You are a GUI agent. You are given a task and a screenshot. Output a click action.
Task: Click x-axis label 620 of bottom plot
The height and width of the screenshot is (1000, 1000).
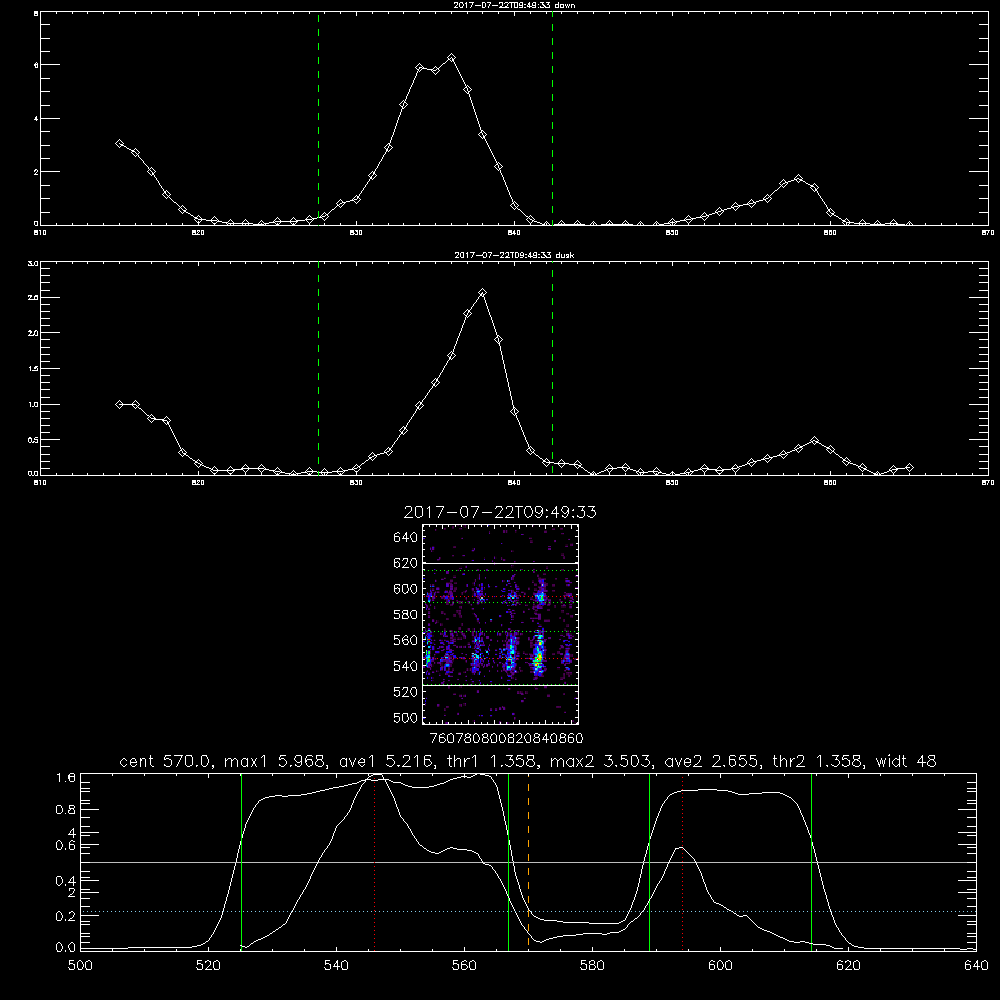click(848, 966)
